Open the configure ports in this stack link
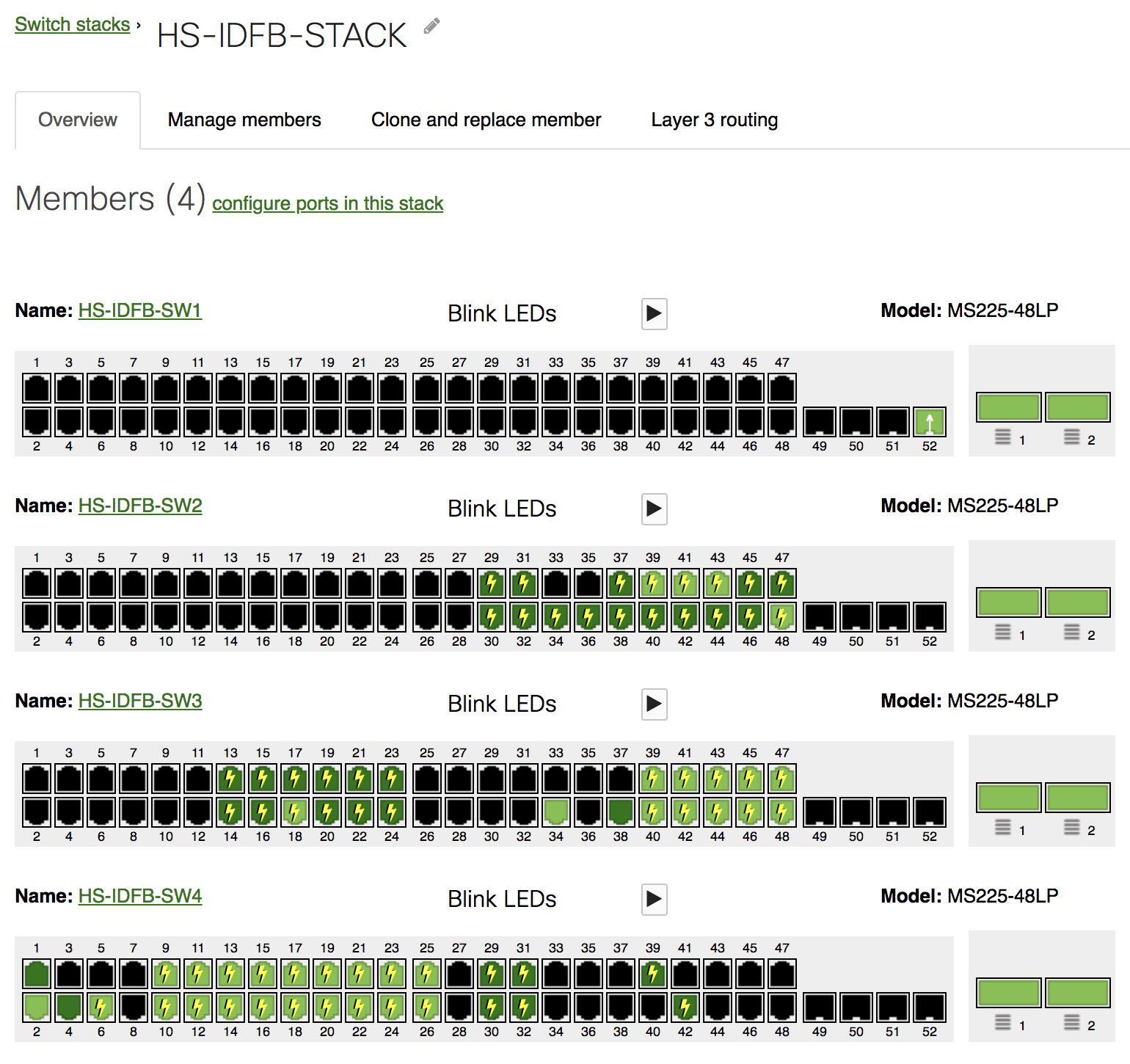Screen dimensions: 1130x1064 [x=327, y=203]
